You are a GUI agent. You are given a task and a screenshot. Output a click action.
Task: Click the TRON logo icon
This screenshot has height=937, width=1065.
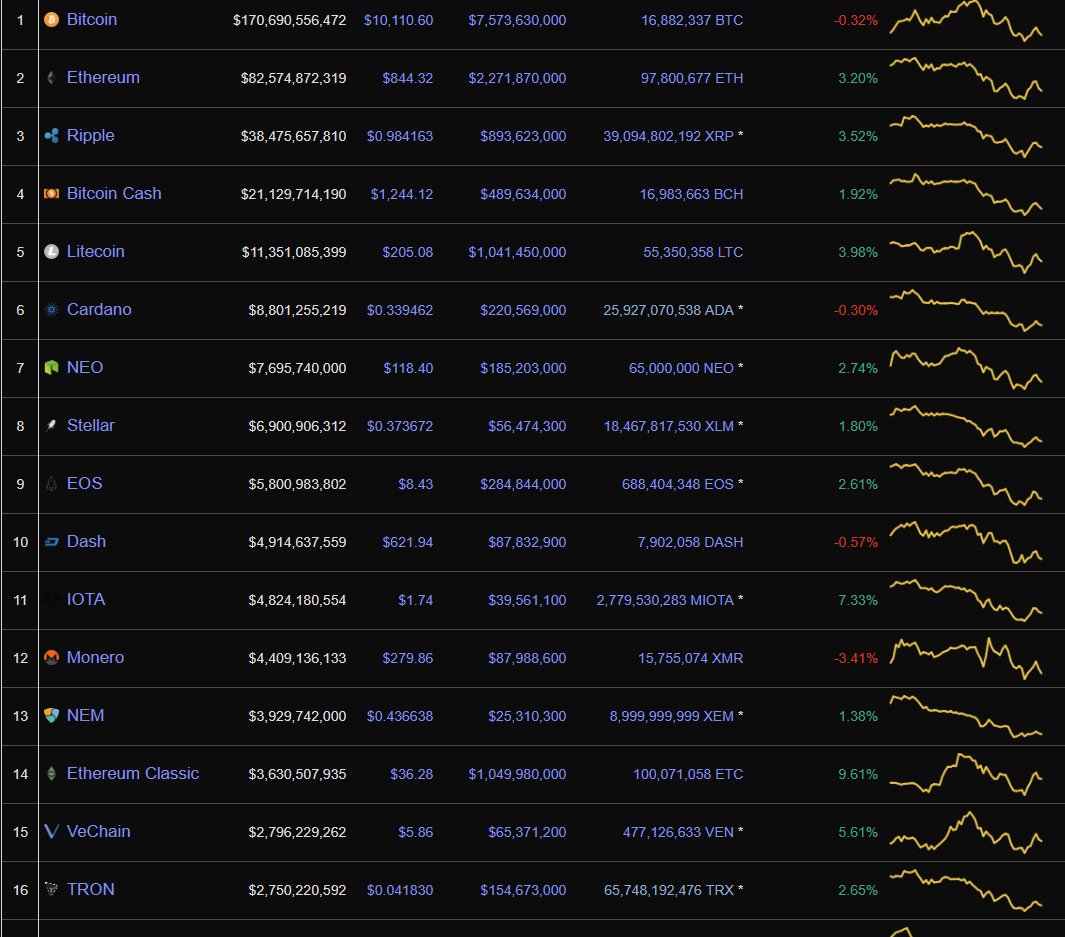coord(52,889)
